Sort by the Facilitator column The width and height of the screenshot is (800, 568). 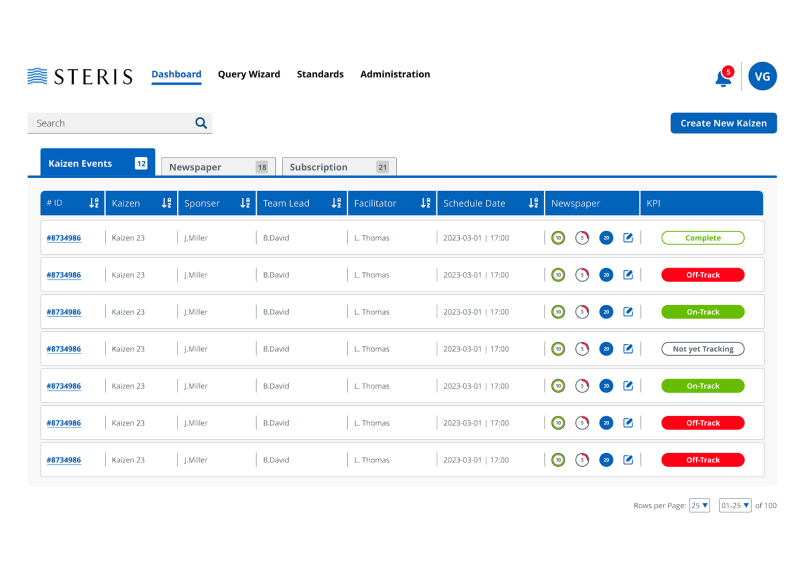(425, 203)
